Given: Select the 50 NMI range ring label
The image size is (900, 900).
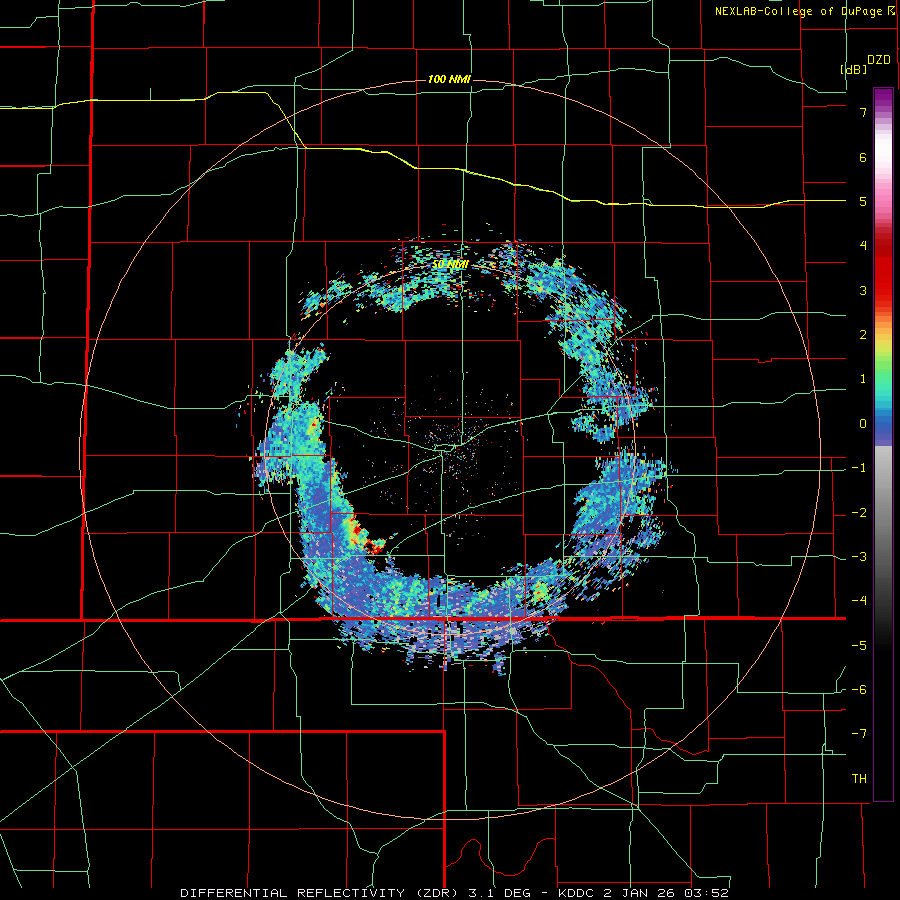Looking at the screenshot, I should 451,265.
